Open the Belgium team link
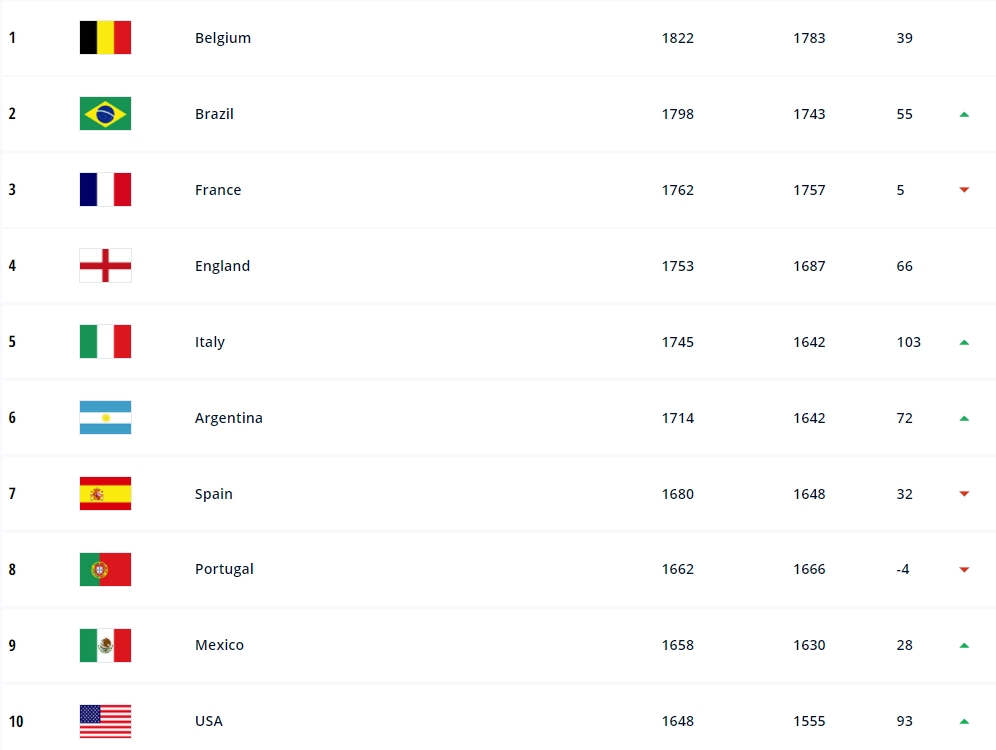The height and width of the screenshot is (750, 996). [x=223, y=38]
